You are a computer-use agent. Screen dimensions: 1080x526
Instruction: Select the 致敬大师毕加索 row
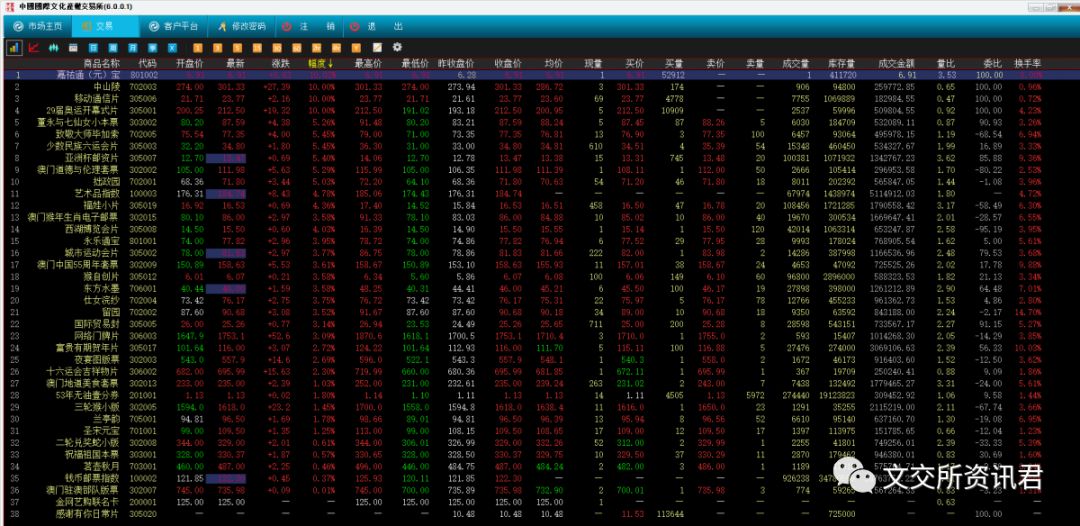[x=540, y=134]
